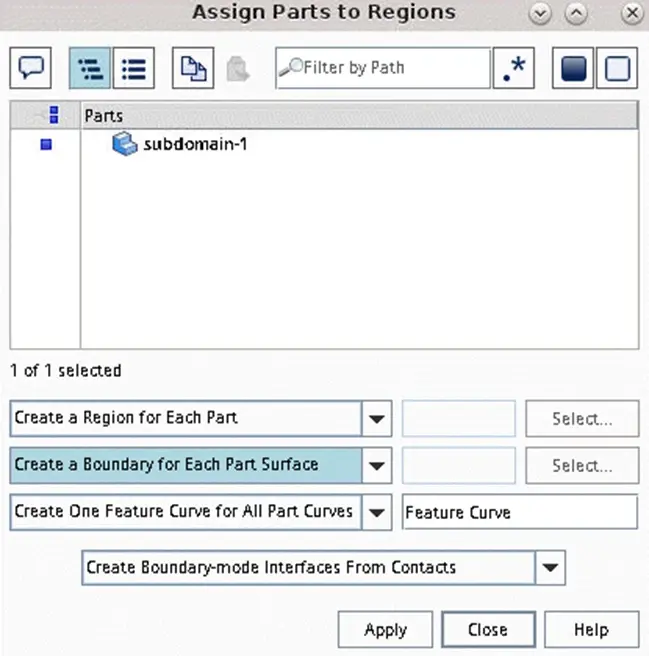Click the select-all filled square icon
This screenshot has width=649, height=656.
coord(573,68)
